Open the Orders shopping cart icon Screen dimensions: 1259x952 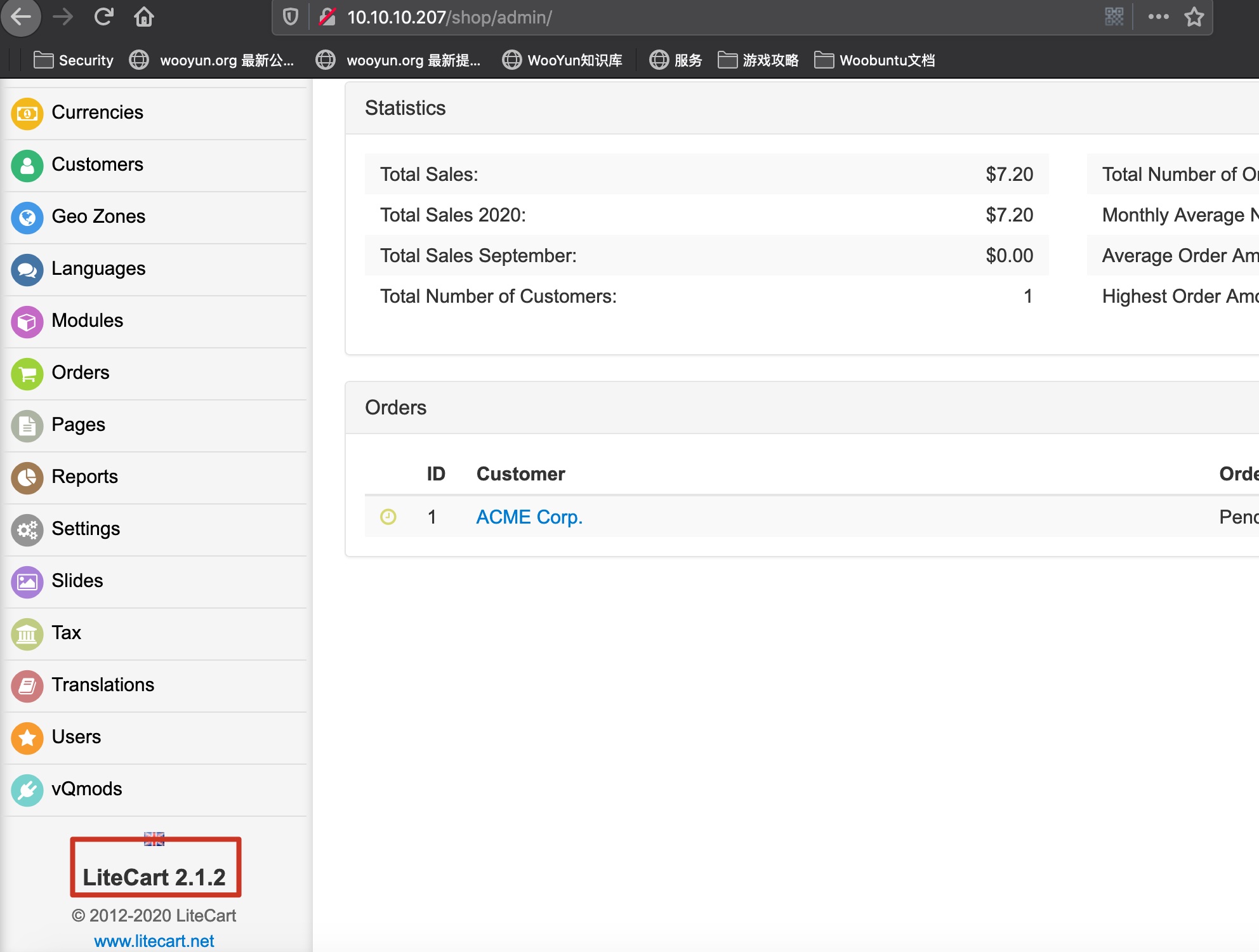click(27, 374)
